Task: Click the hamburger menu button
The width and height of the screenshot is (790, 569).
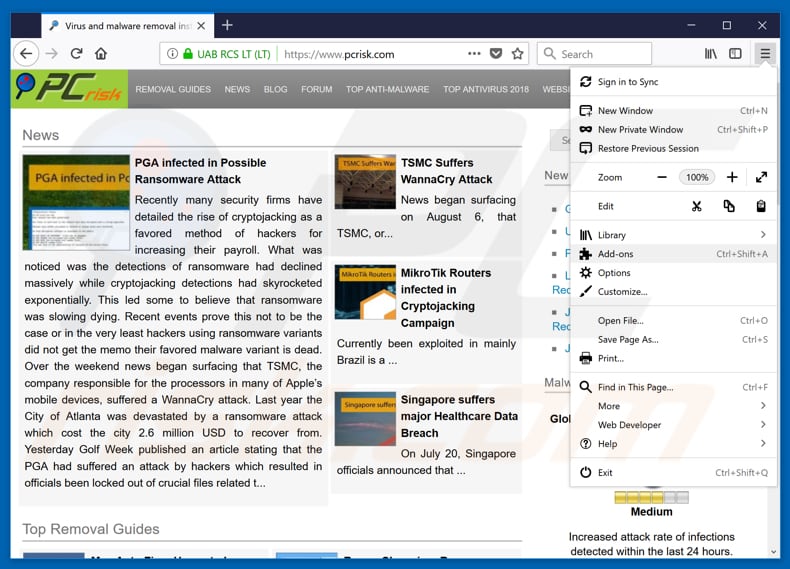Action: 765,54
